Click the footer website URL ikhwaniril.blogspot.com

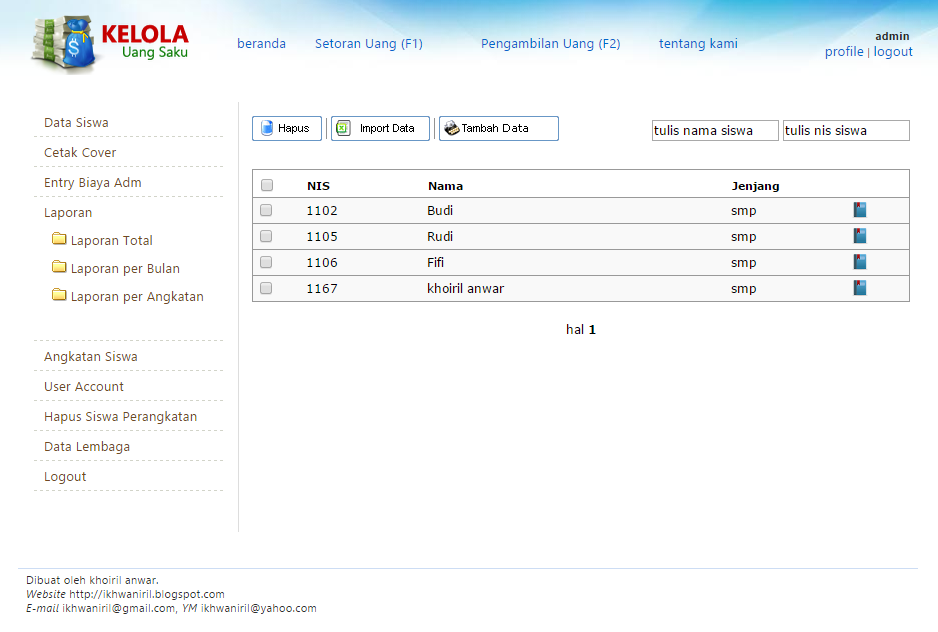tap(147, 594)
